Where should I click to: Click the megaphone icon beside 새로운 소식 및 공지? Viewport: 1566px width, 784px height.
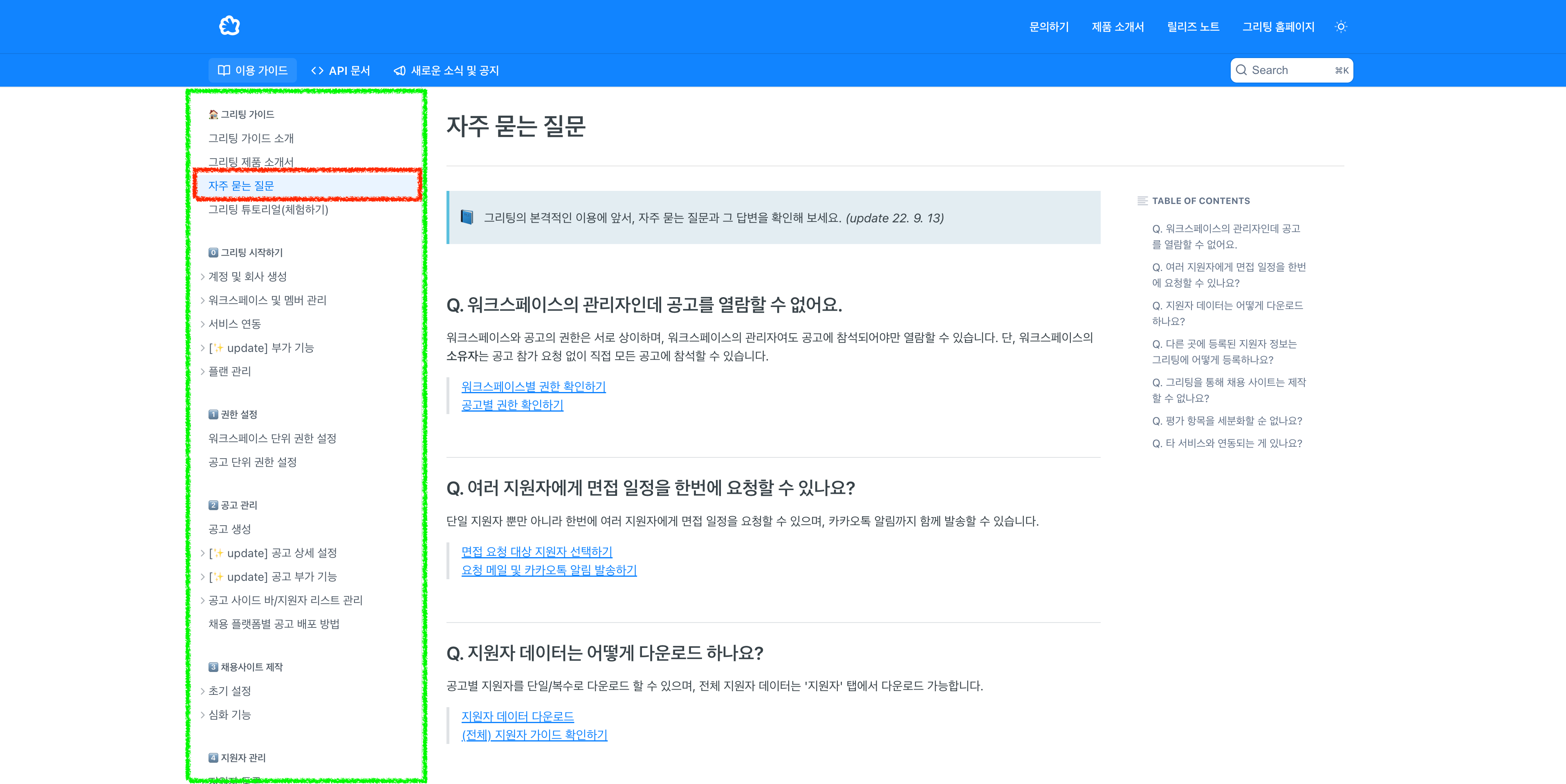coord(399,70)
